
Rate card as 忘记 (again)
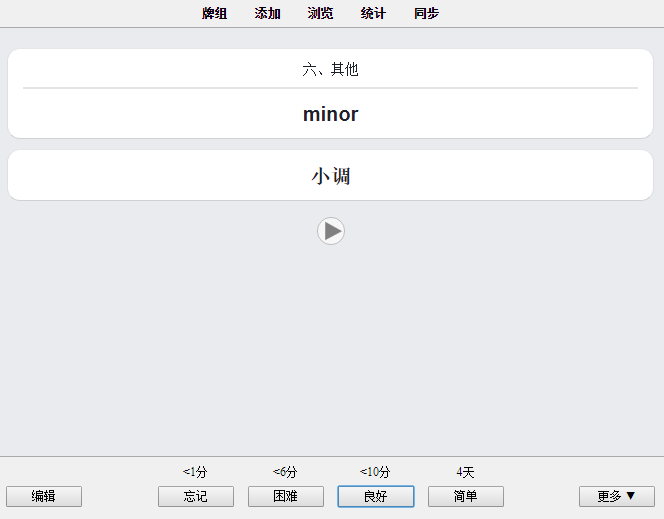coord(196,496)
